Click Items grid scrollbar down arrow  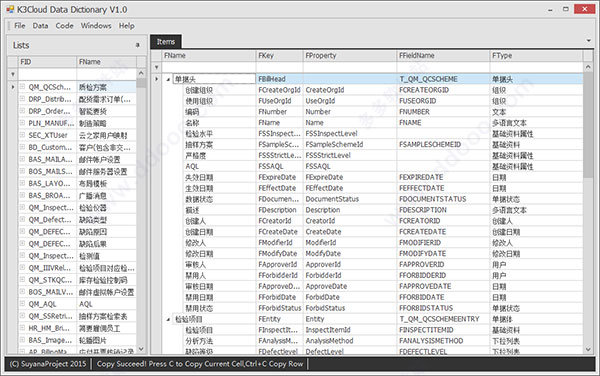click(x=588, y=349)
